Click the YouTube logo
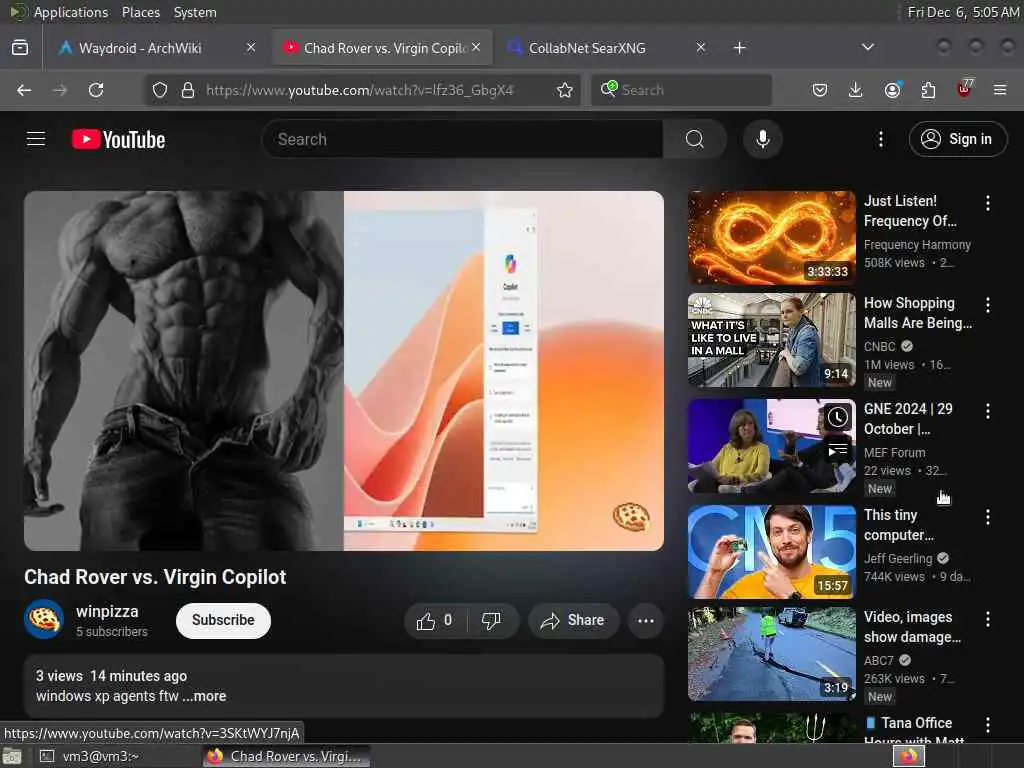This screenshot has width=1024, height=768. [118, 139]
